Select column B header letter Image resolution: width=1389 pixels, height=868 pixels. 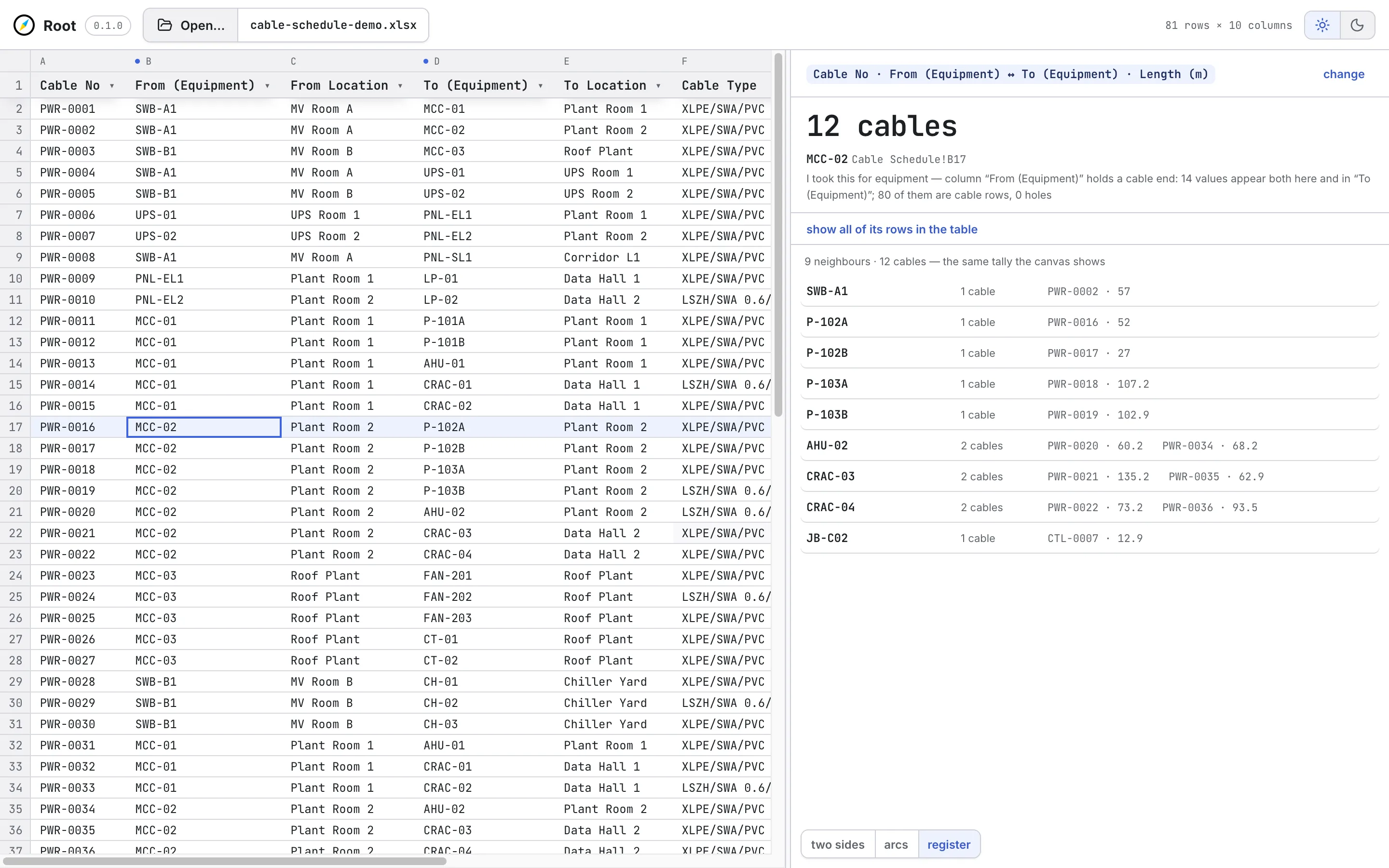148,61
